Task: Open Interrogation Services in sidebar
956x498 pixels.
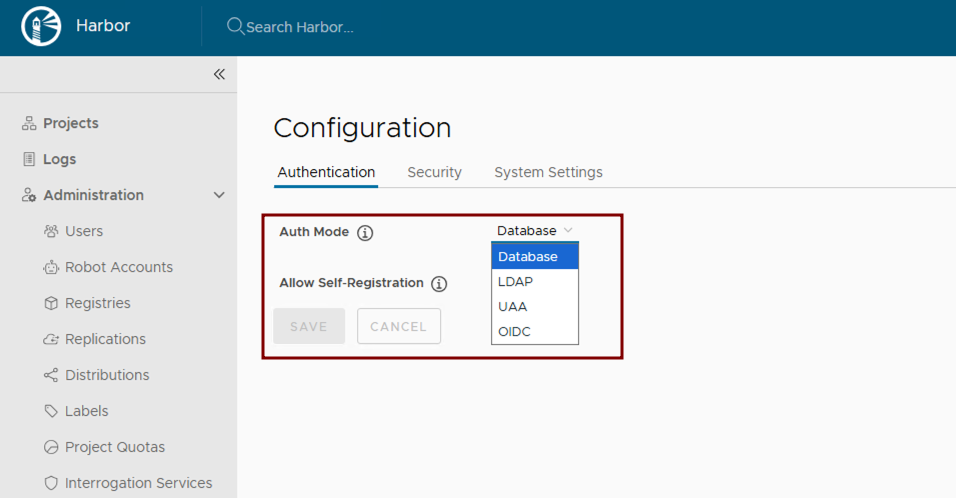Action: pos(138,483)
